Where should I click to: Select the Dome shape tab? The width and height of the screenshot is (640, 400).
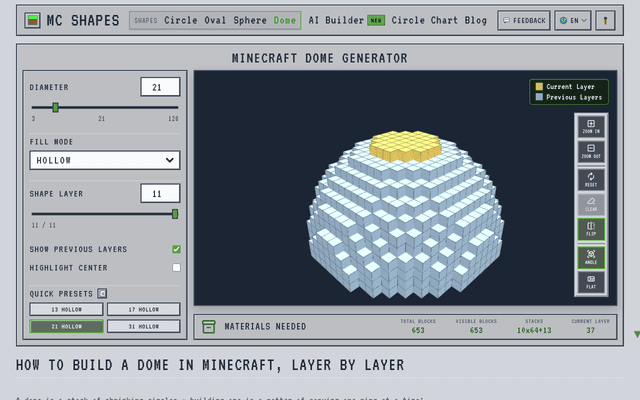pos(284,20)
